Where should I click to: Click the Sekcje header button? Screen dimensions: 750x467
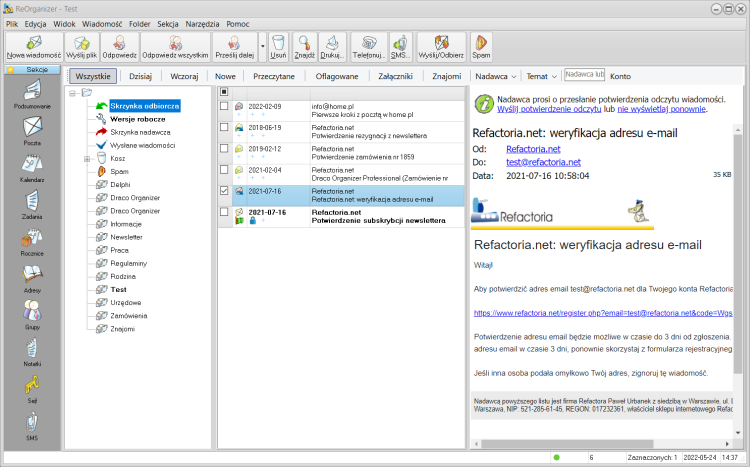click(32, 69)
